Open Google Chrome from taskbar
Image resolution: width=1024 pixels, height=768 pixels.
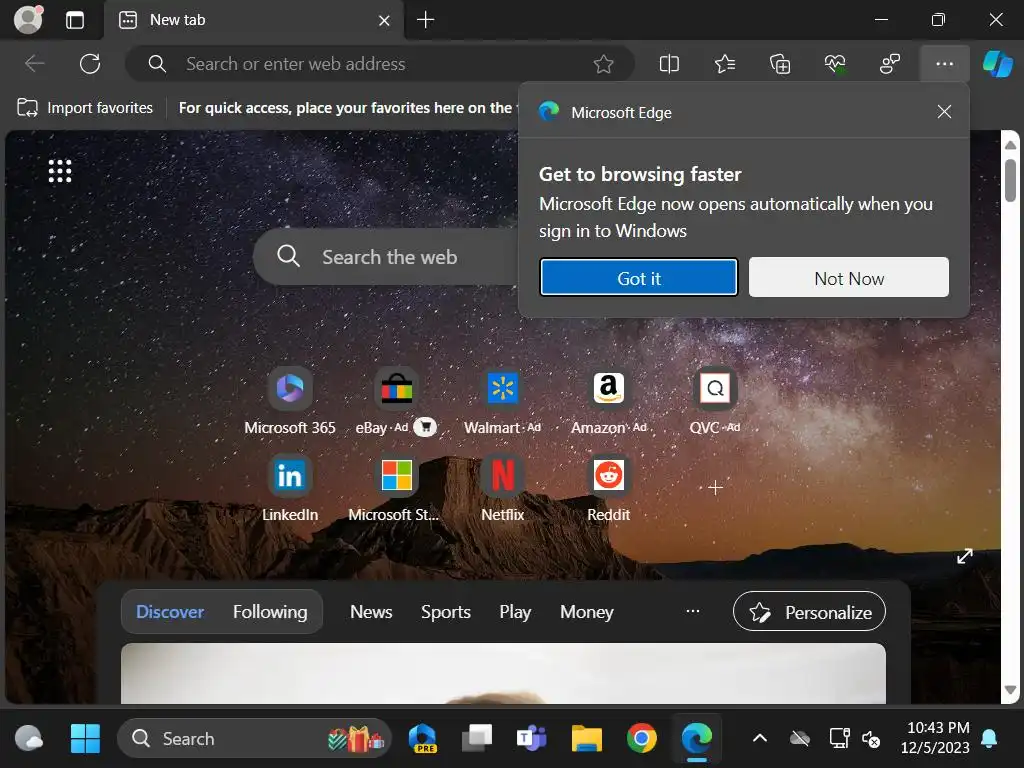641,739
